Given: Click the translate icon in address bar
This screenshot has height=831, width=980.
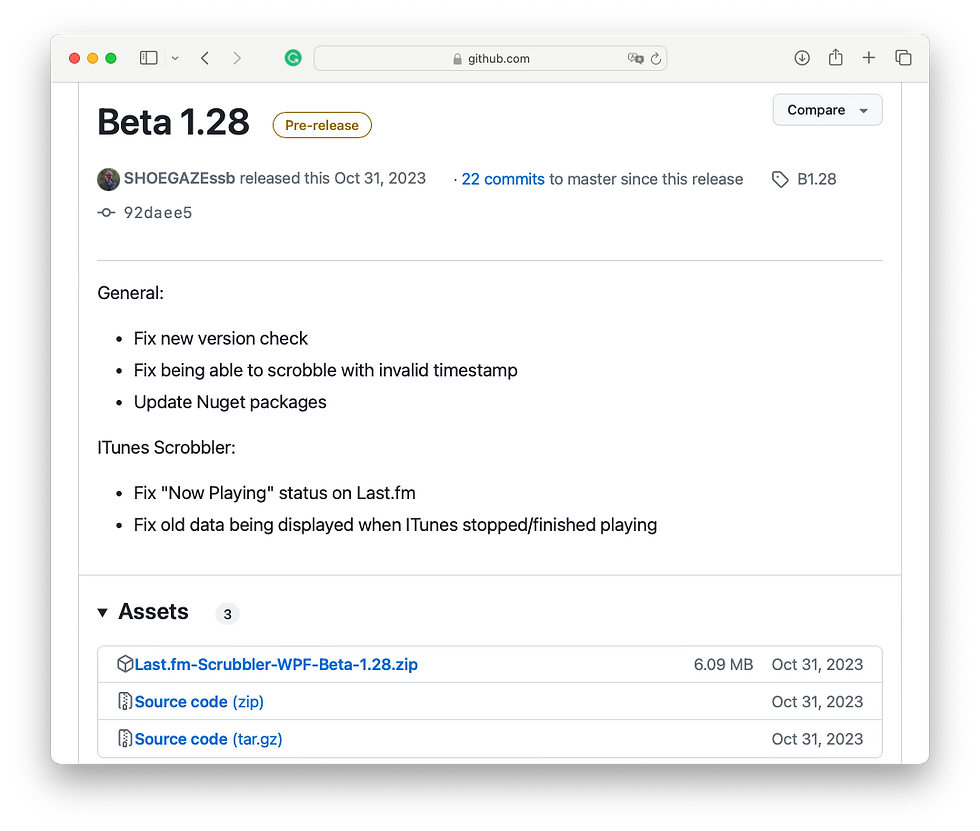Looking at the screenshot, I should point(635,58).
